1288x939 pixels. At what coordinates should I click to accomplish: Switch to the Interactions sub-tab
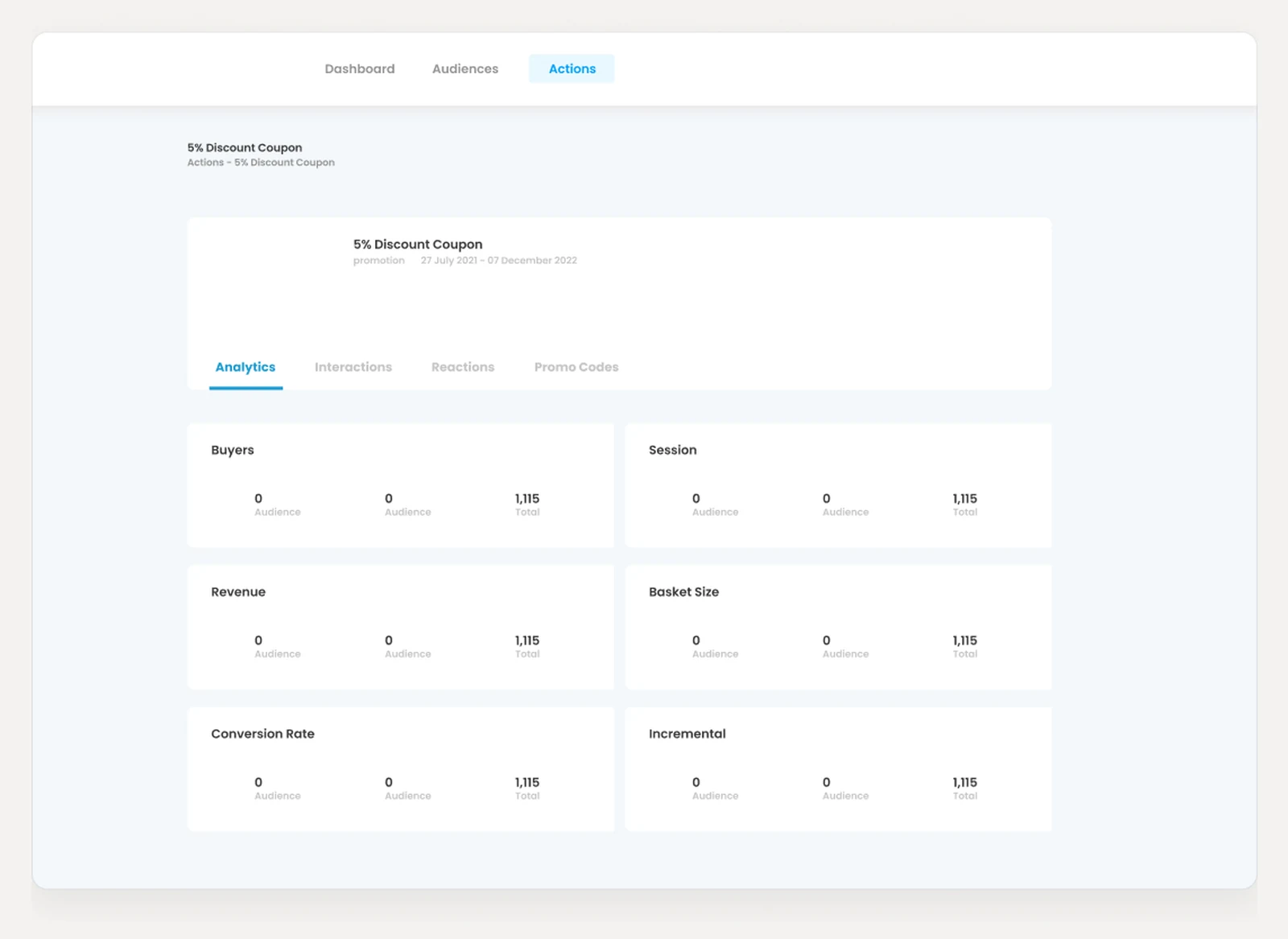[353, 367]
